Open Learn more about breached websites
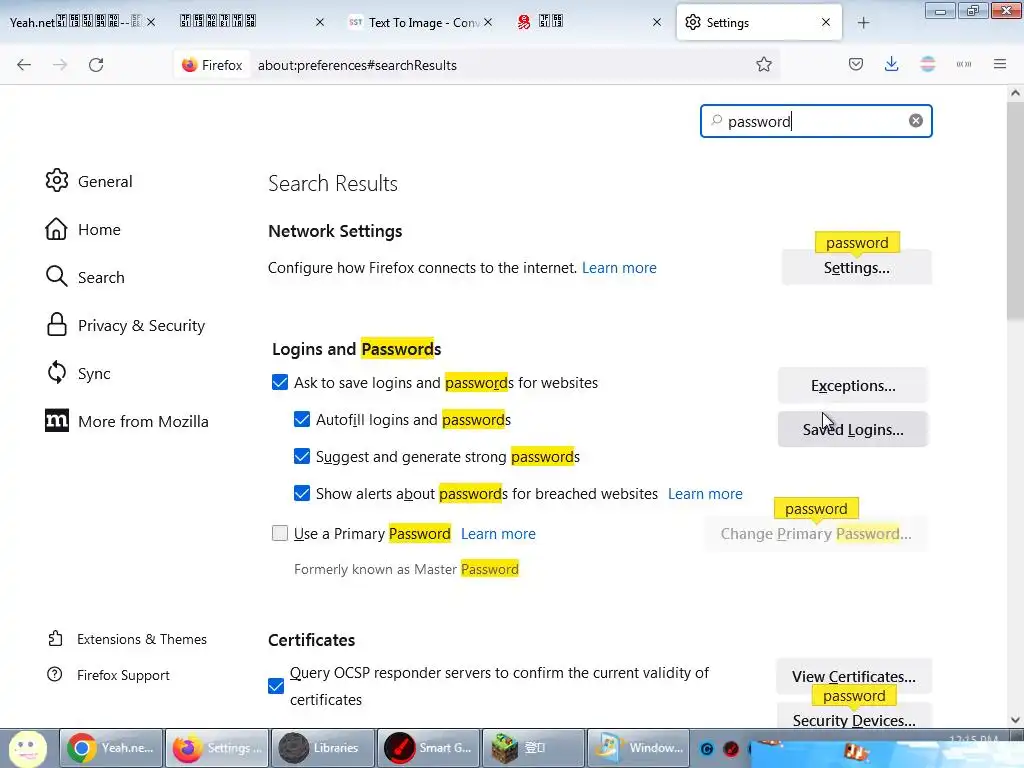 point(705,494)
